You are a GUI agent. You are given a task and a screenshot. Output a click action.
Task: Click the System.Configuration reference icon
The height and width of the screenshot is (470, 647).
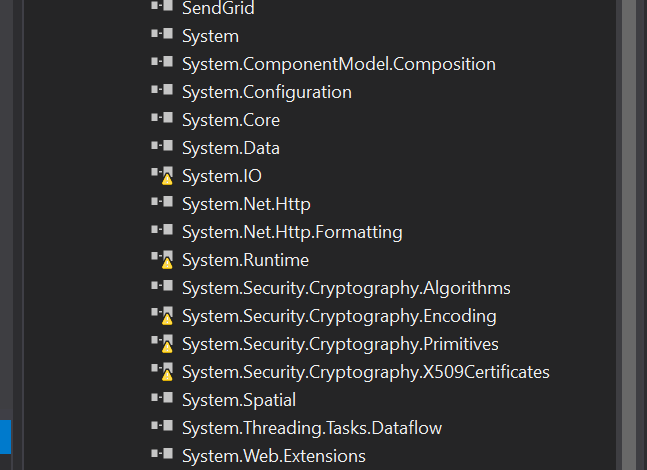click(x=162, y=90)
